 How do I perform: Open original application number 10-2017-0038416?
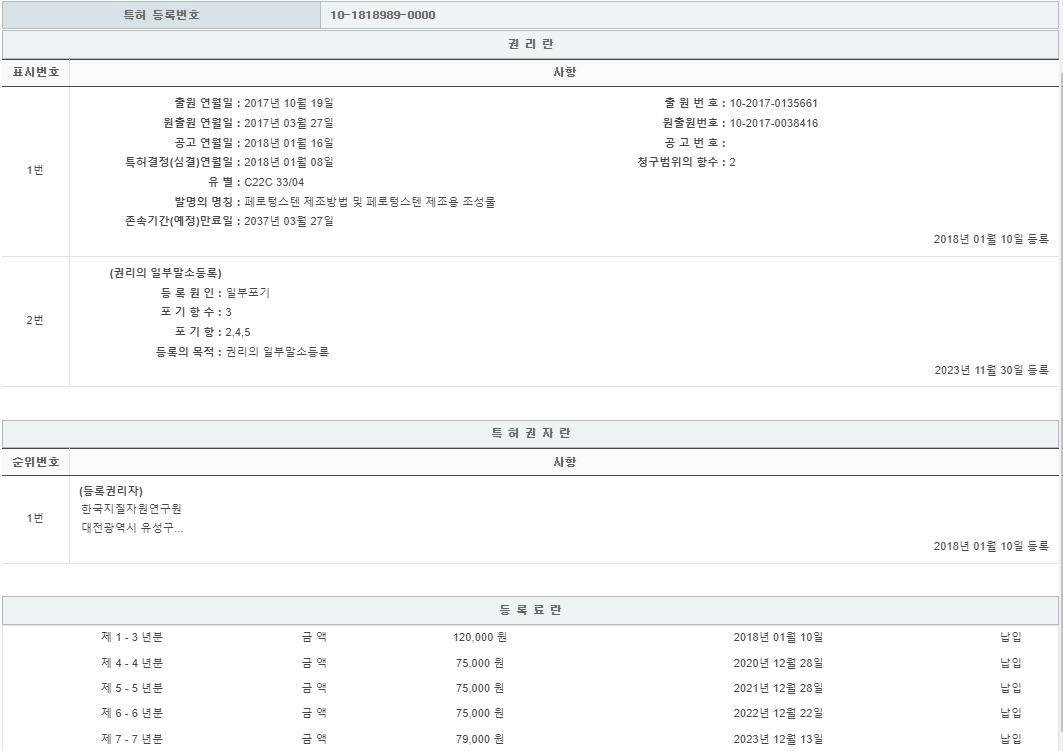tap(775, 123)
